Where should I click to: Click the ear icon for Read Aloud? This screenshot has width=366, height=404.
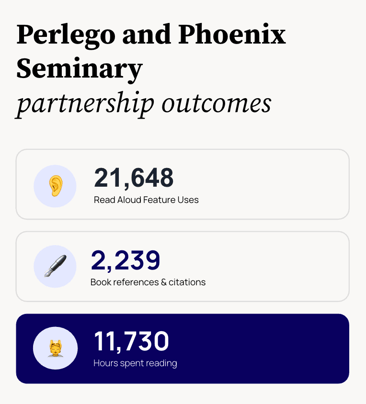coord(55,186)
